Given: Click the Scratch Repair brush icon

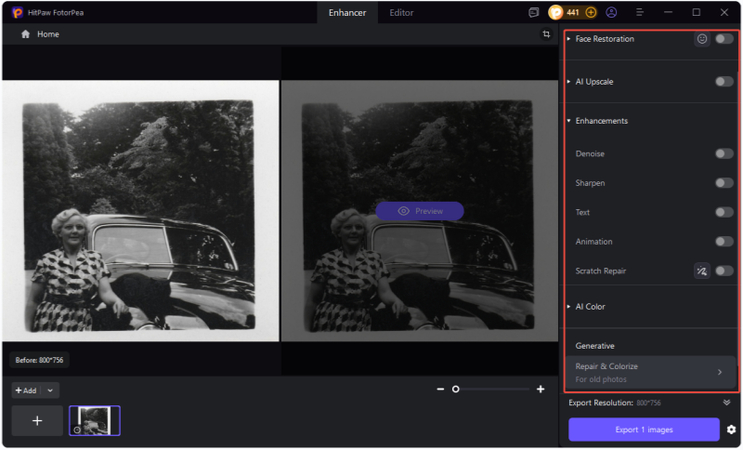Looking at the screenshot, I should click(702, 271).
